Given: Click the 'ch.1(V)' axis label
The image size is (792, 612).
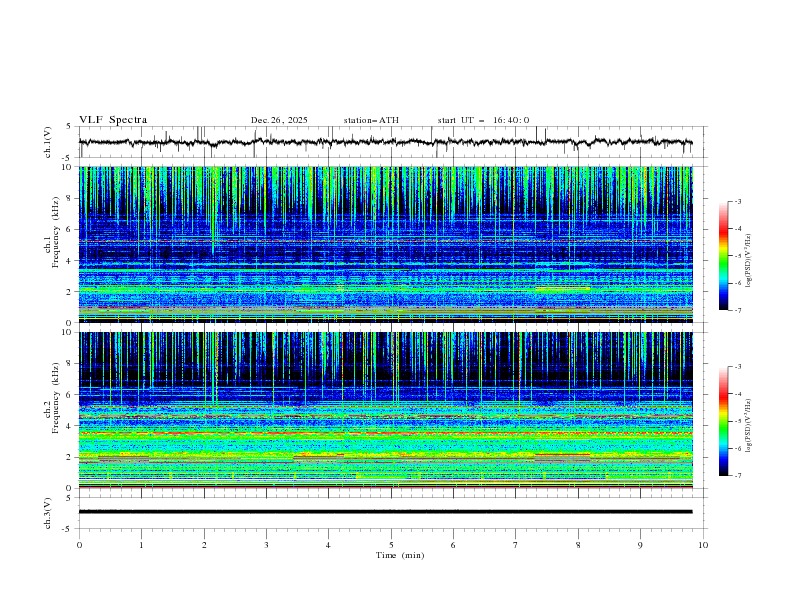Looking at the screenshot, I should tap(48, 142).
